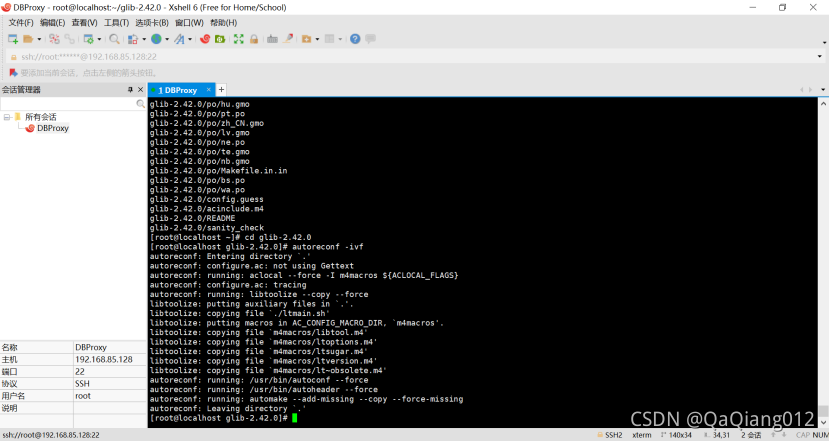Click the red Xshell swirl toolbar icon

[205, 39]
